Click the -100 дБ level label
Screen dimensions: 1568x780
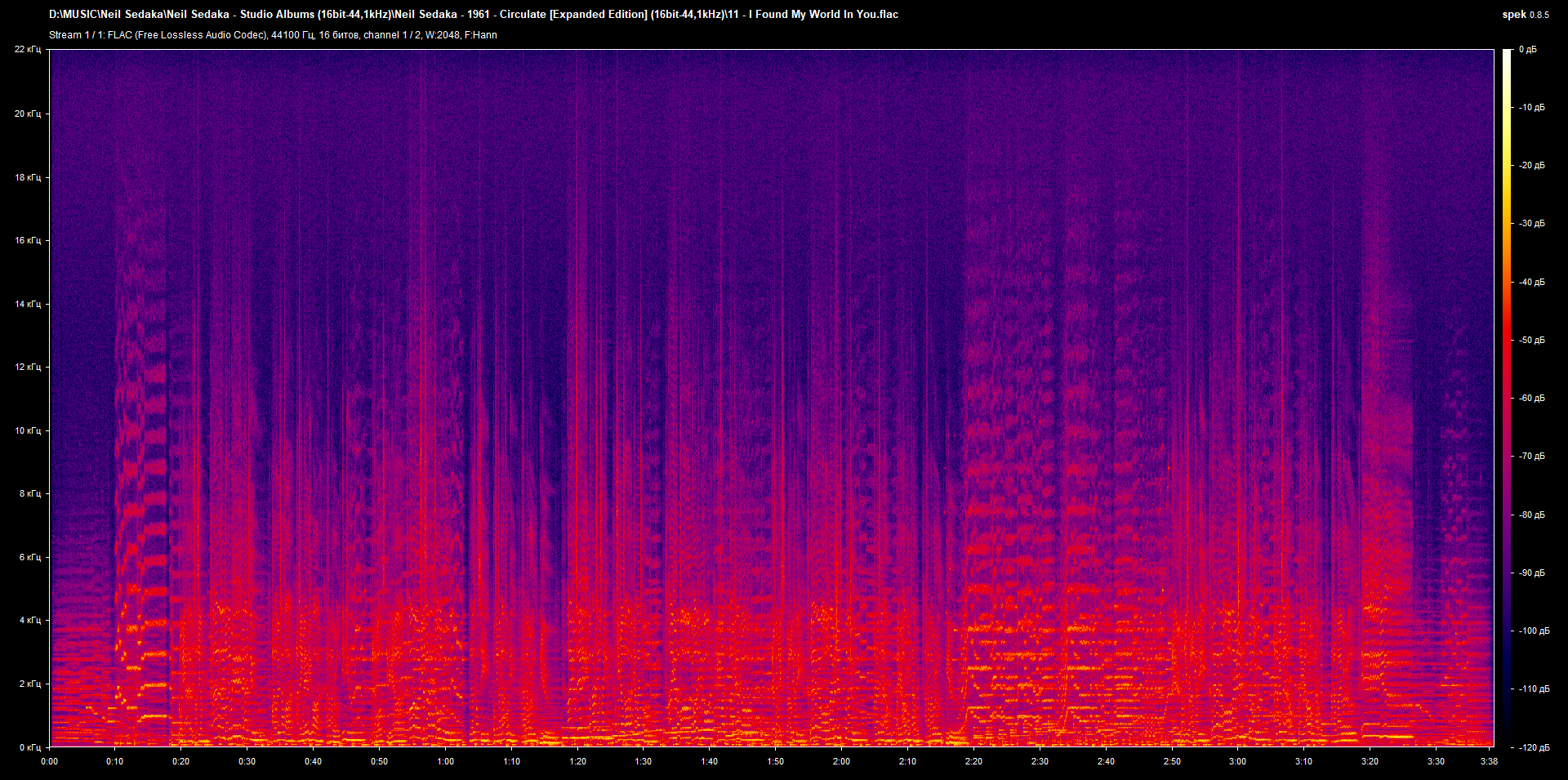1534,631
